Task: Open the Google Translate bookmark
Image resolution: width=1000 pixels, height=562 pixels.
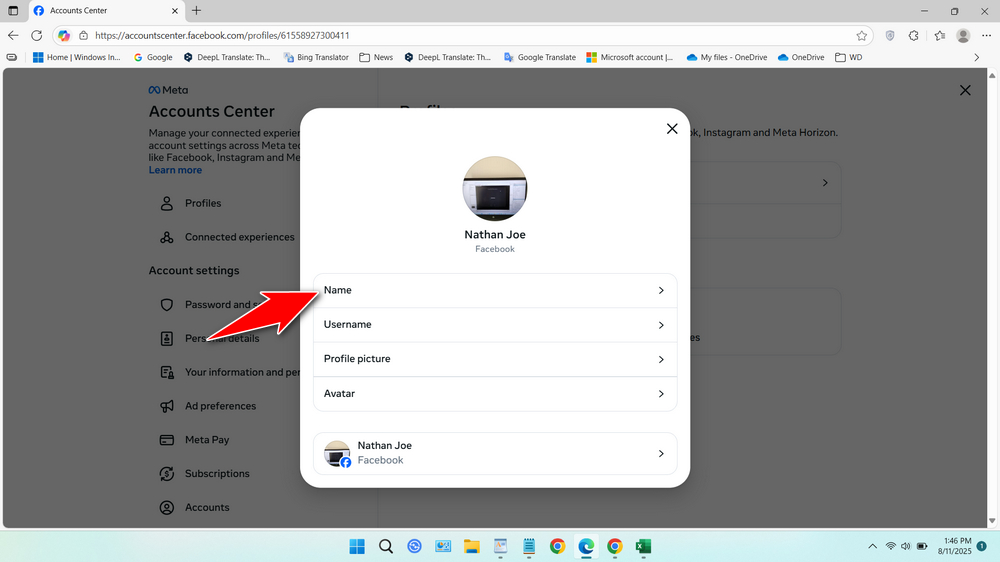Action: point(540,57)
